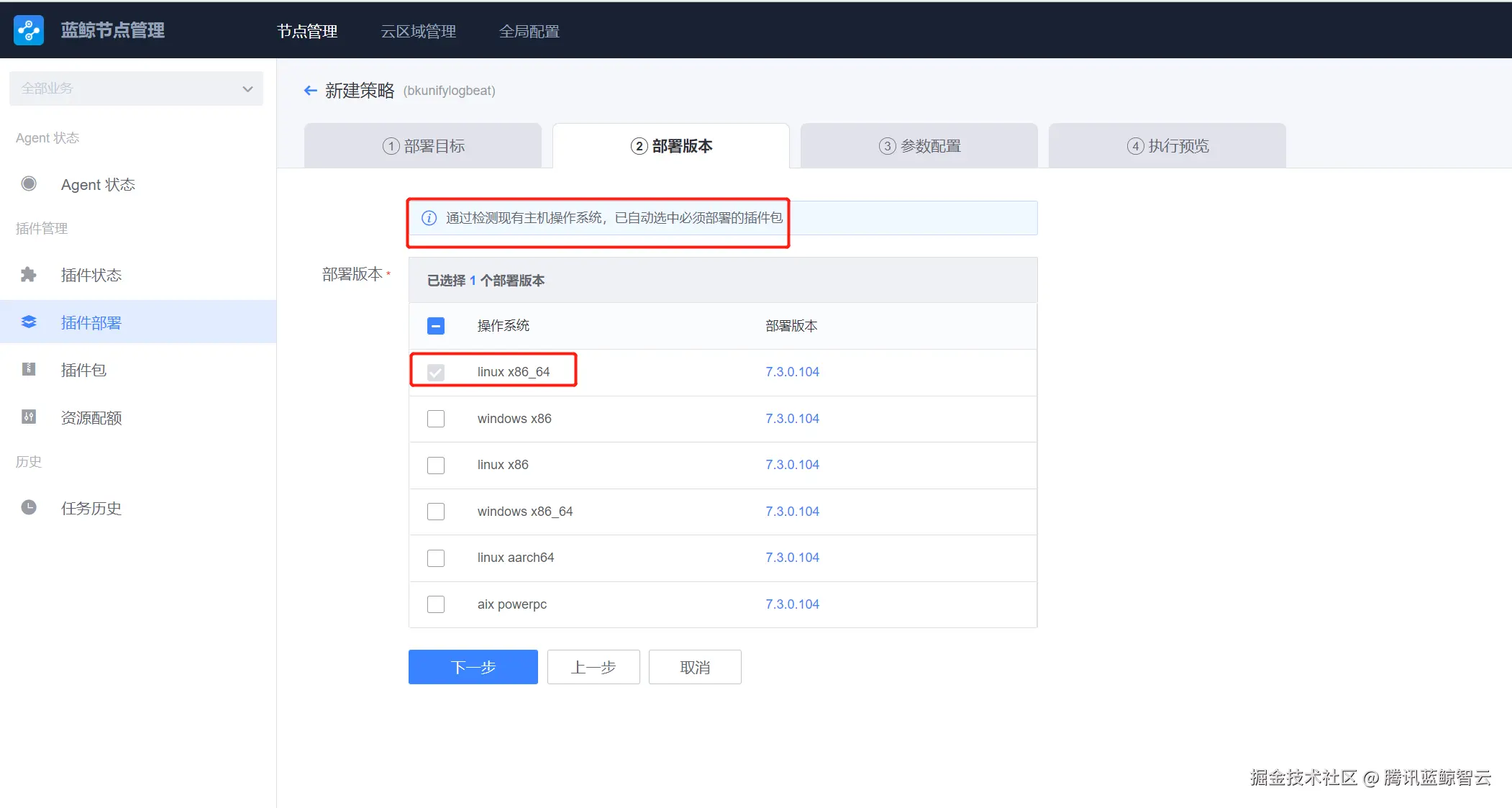Click the 资源配额 sliders icon
The height and width of the screenshot is (808, 1512).
pos(29,417)
